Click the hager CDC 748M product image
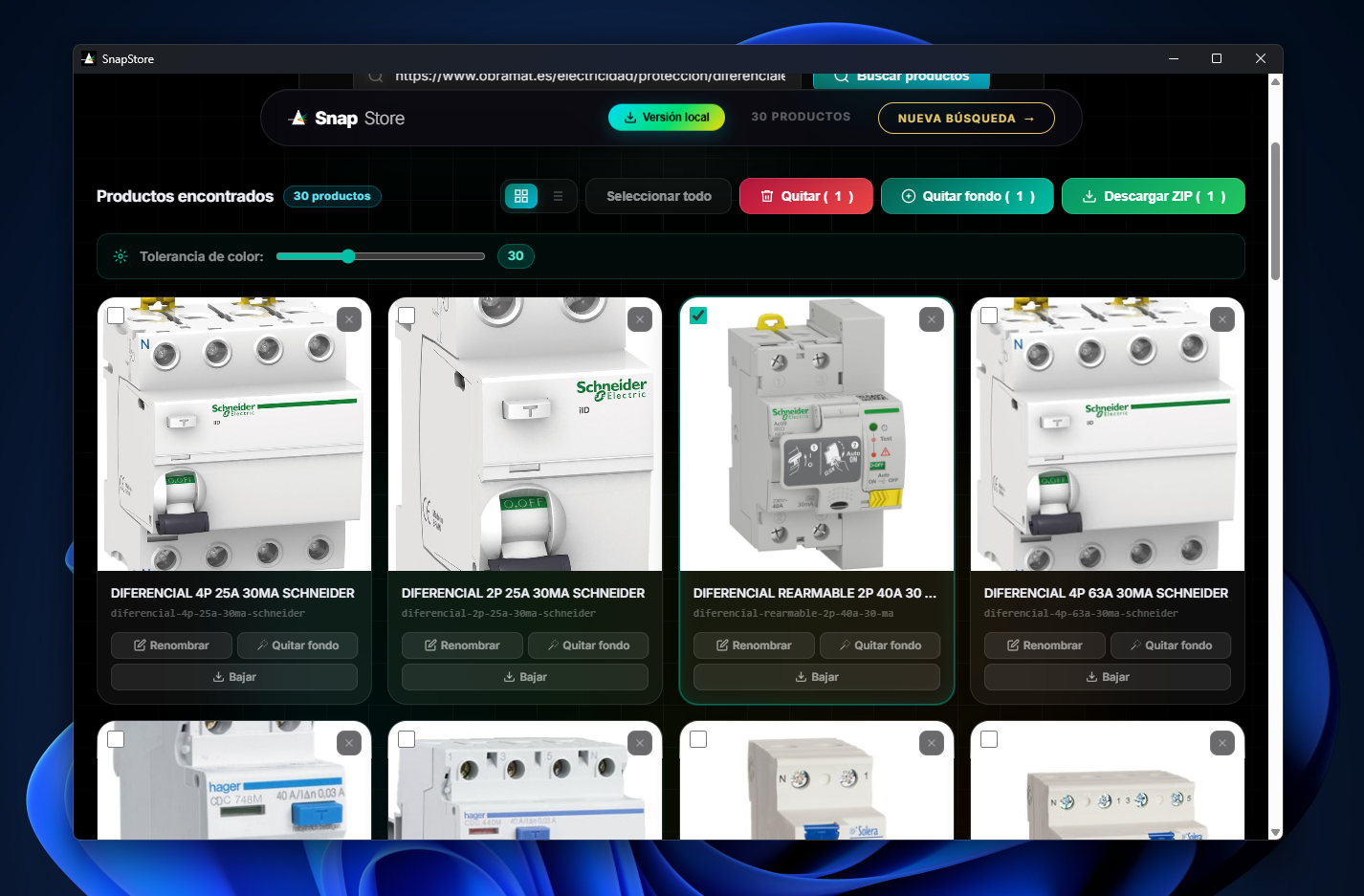Screen dimensions: 1364x896 (234, 780)
